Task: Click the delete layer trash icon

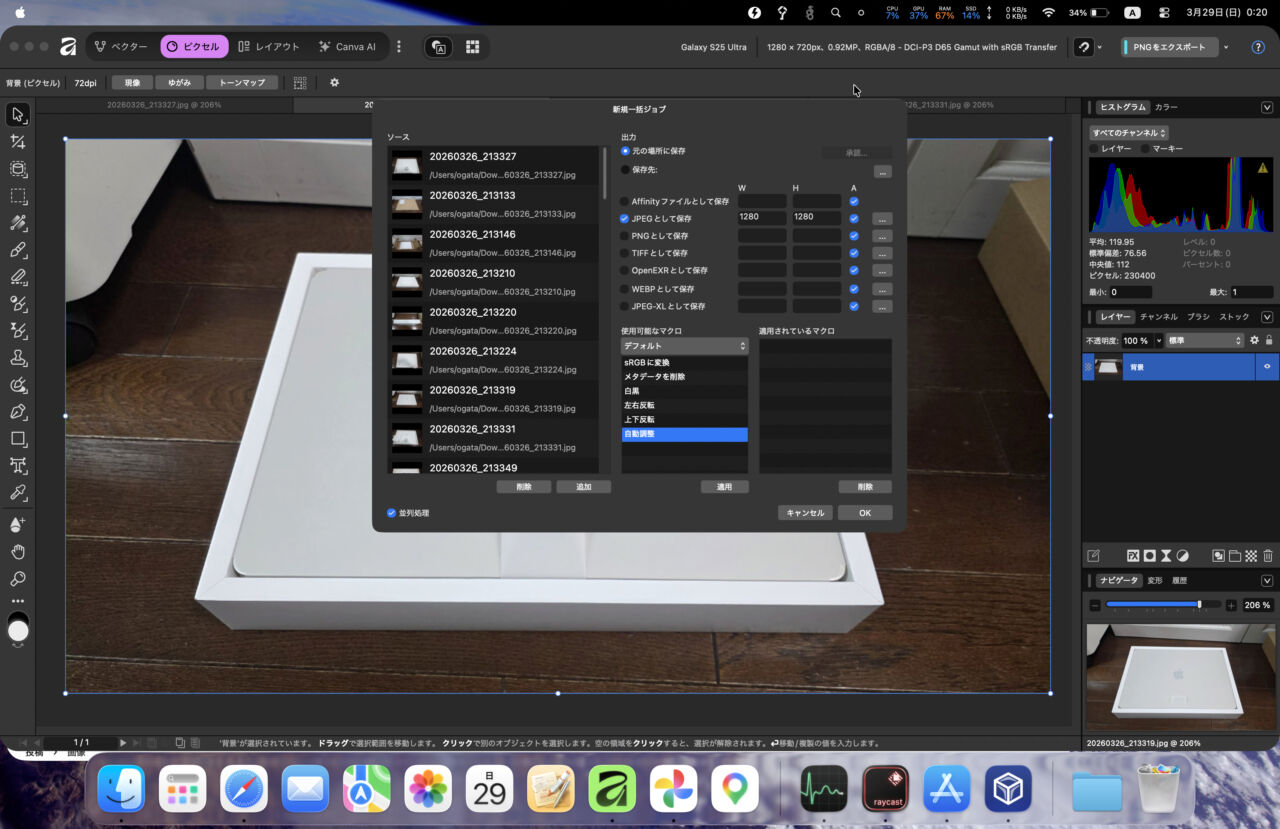Action: point(1268,556)
